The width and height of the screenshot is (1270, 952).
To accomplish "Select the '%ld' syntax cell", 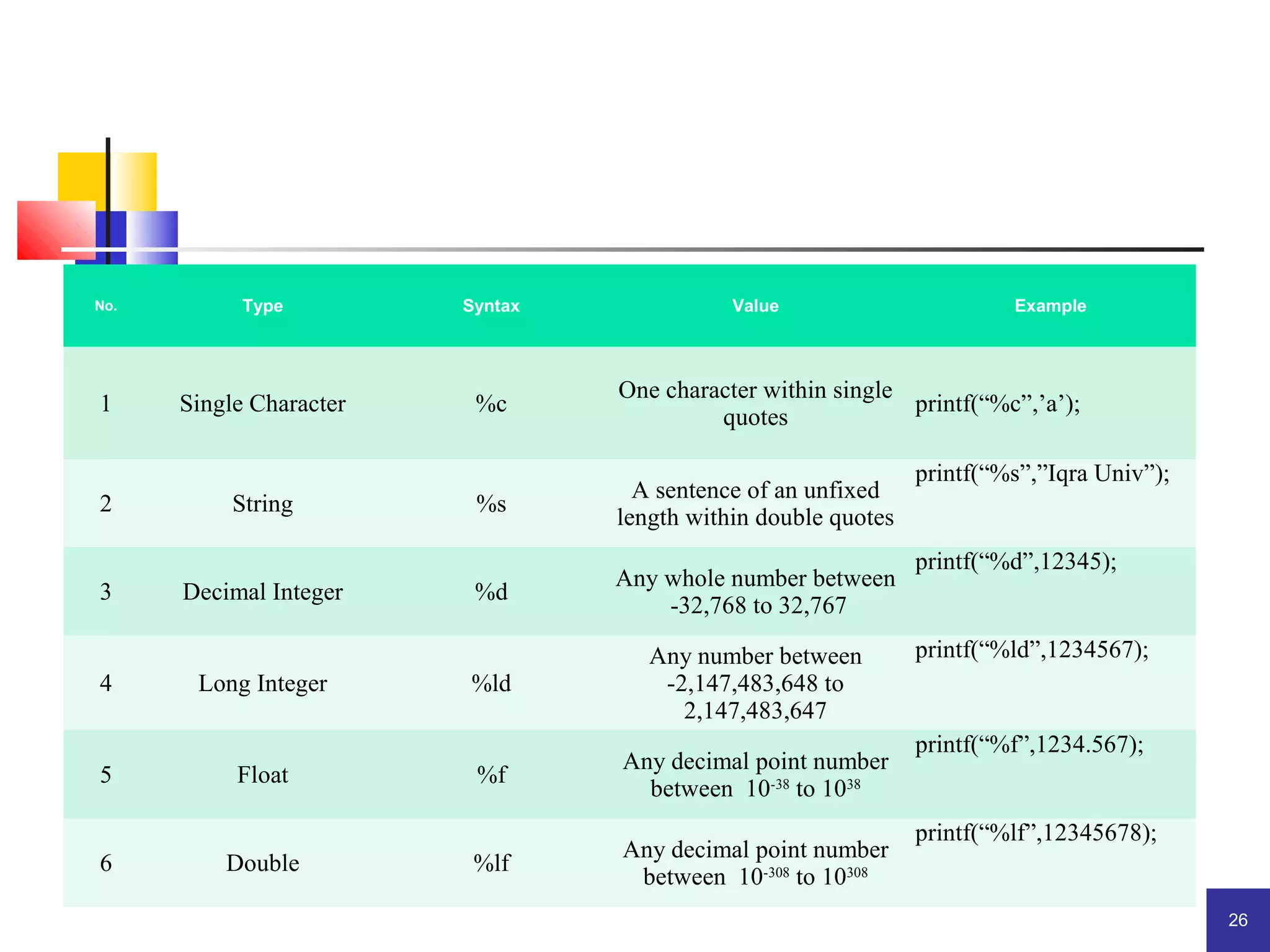I will click(x=491, y=683).
